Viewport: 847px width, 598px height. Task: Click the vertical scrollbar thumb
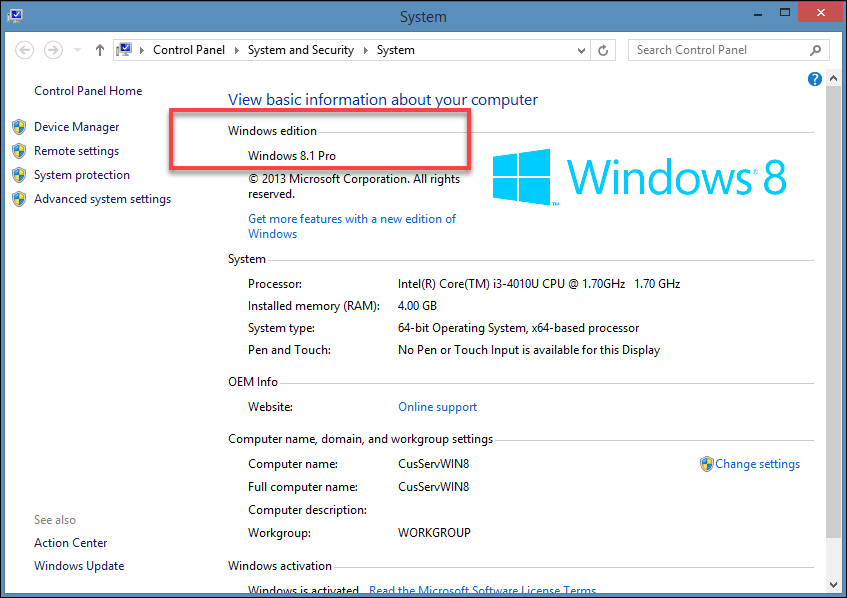(x=833, y=312)
